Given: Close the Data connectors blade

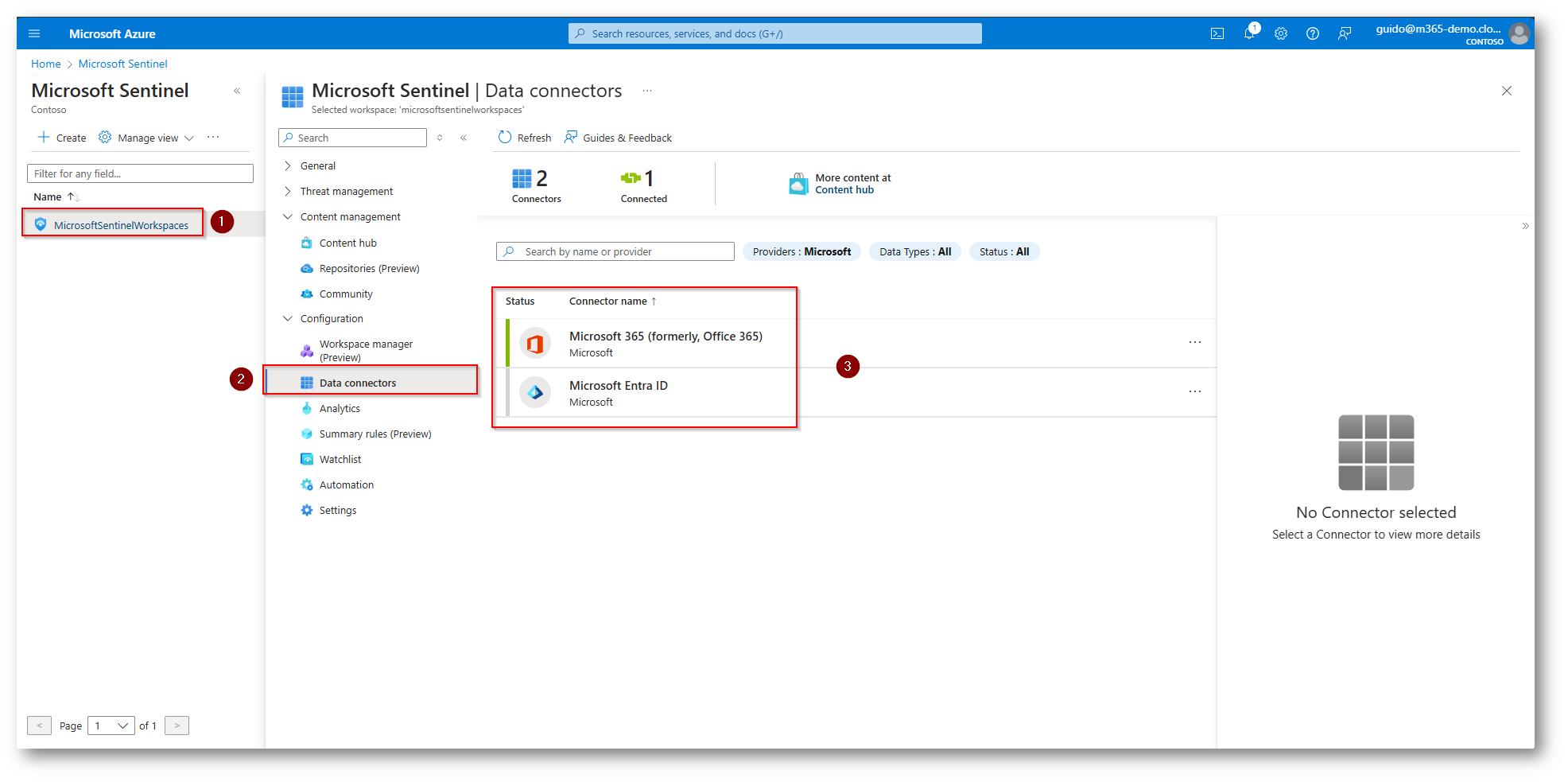Looking at the screenshot, I should (x=1507, y=91).
